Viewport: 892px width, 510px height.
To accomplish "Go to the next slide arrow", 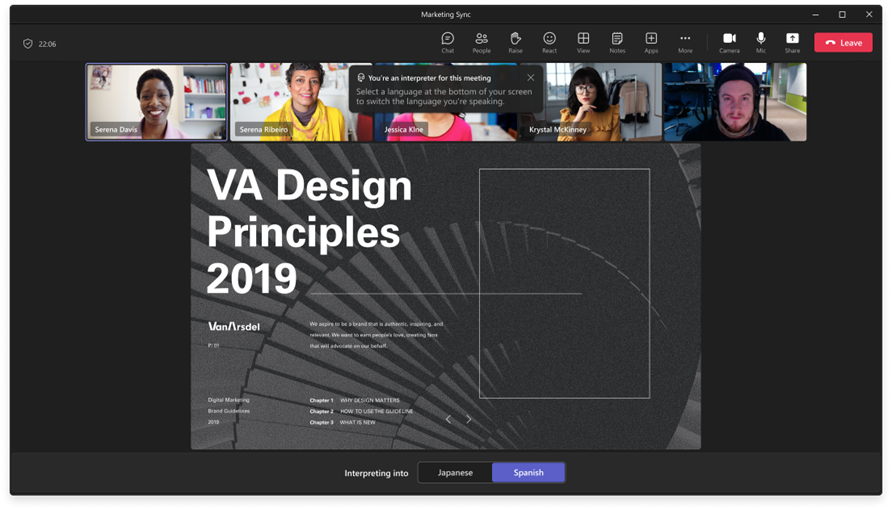I will click(468, 419).
